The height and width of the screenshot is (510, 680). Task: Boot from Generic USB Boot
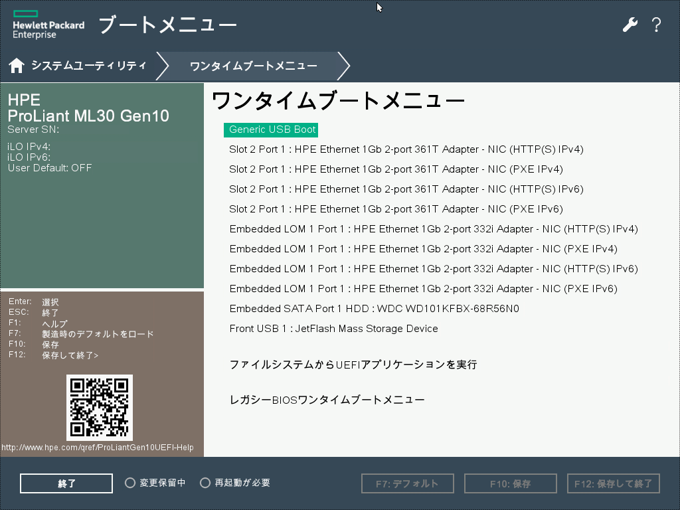(271, 130)
